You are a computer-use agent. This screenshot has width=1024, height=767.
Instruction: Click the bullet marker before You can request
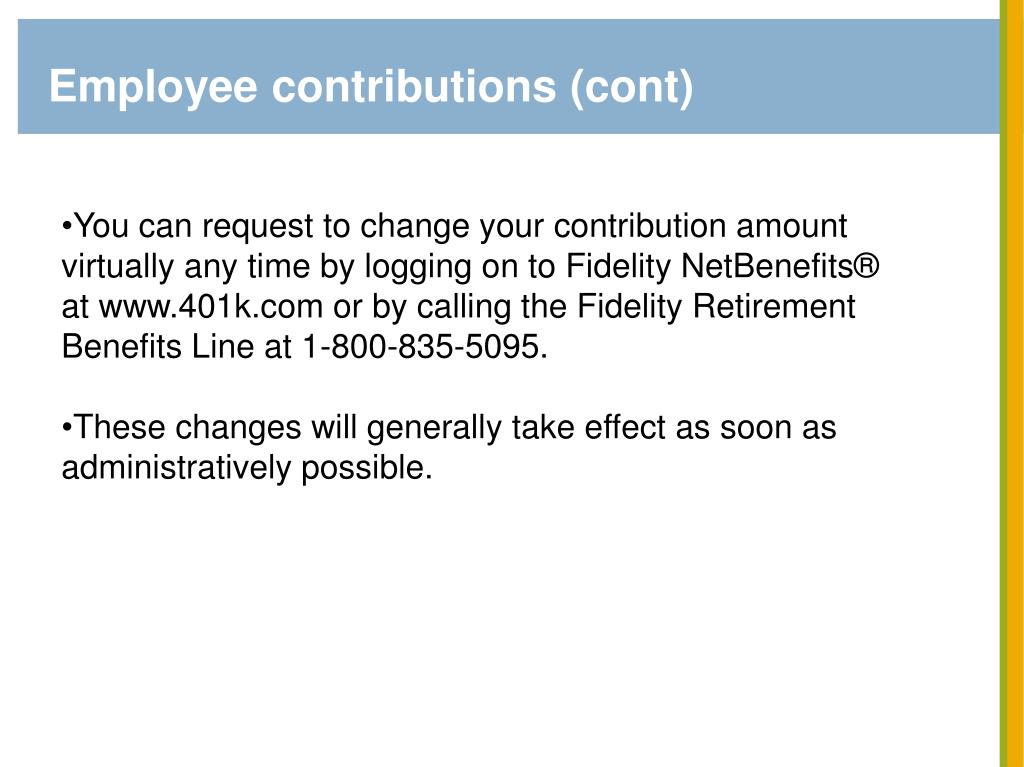tap(67, 227)
